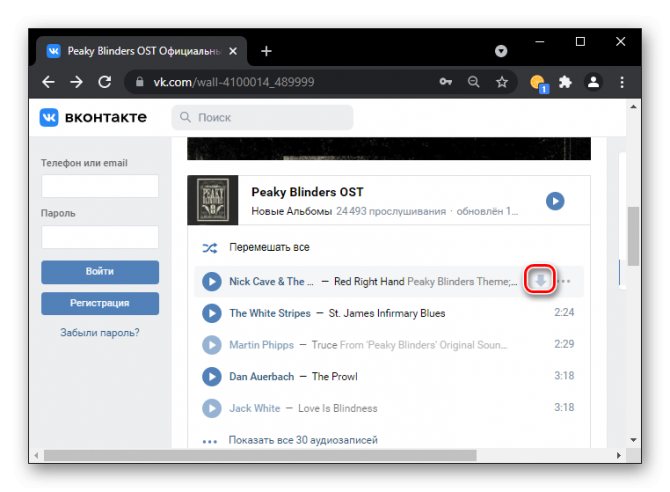Go back in browser history
Image resolution: width=670 pixels, height=492 pixels.
click(x=48, y=82)
